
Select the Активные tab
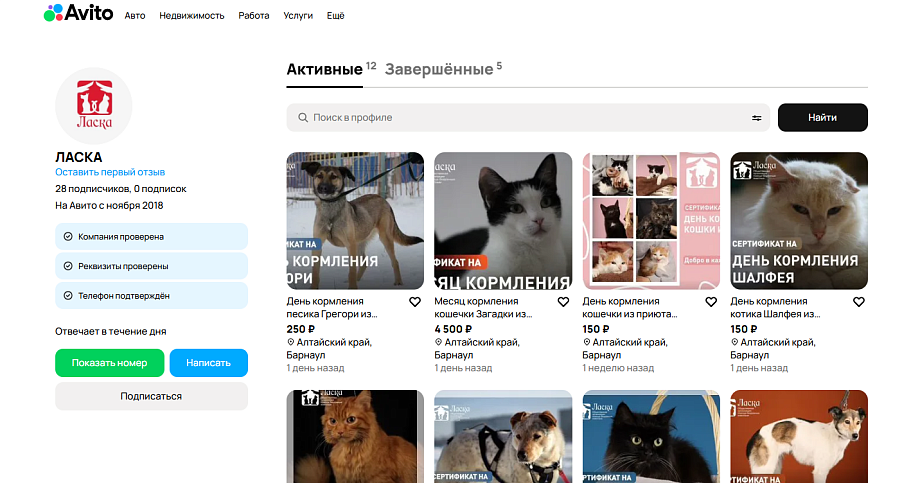coord(325,70)
